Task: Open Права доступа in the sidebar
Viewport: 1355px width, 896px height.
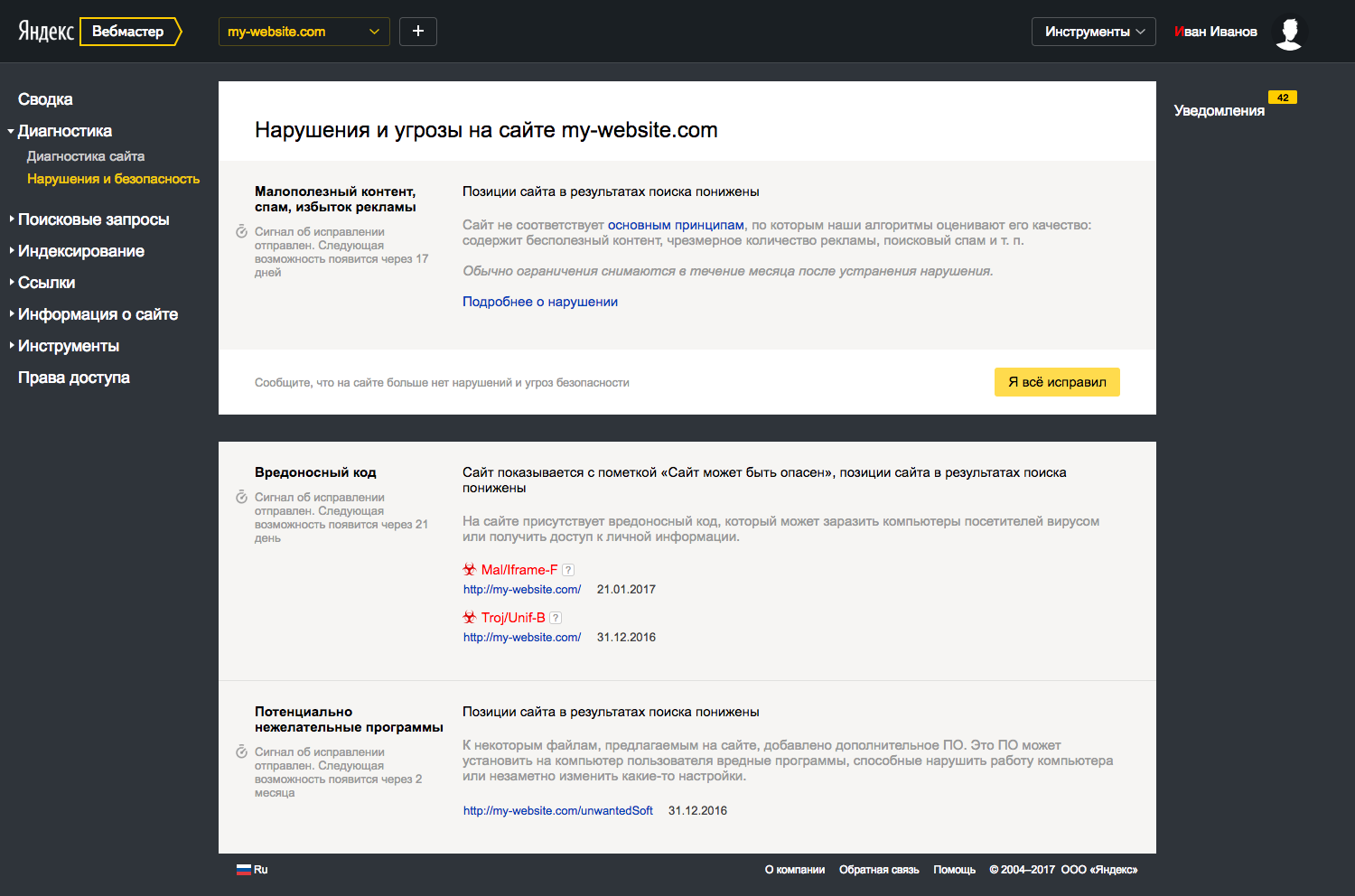Action: click(74, 378)
